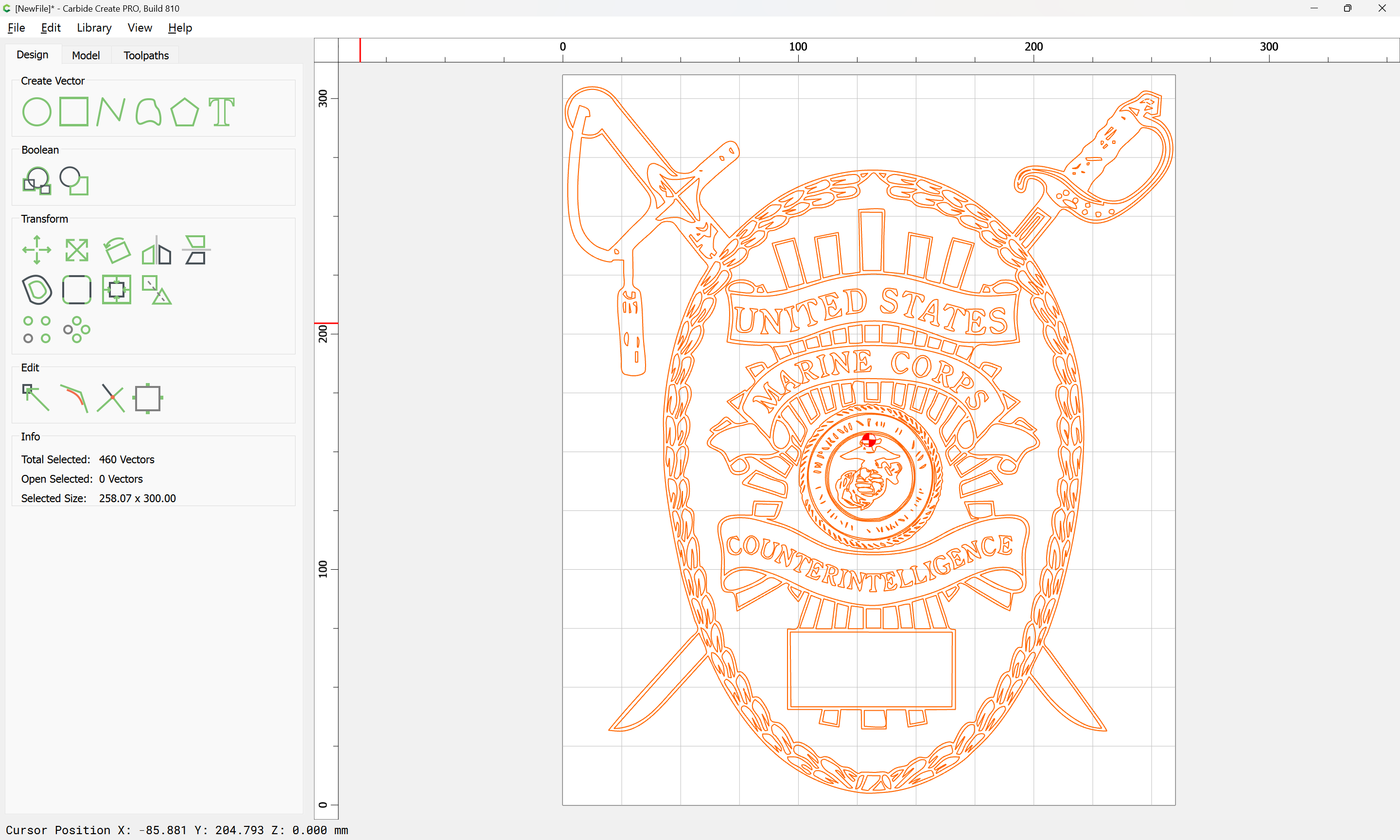The image size is (1400, 840).
Task: Select the Polyline create vector tool
Action: 110,111
